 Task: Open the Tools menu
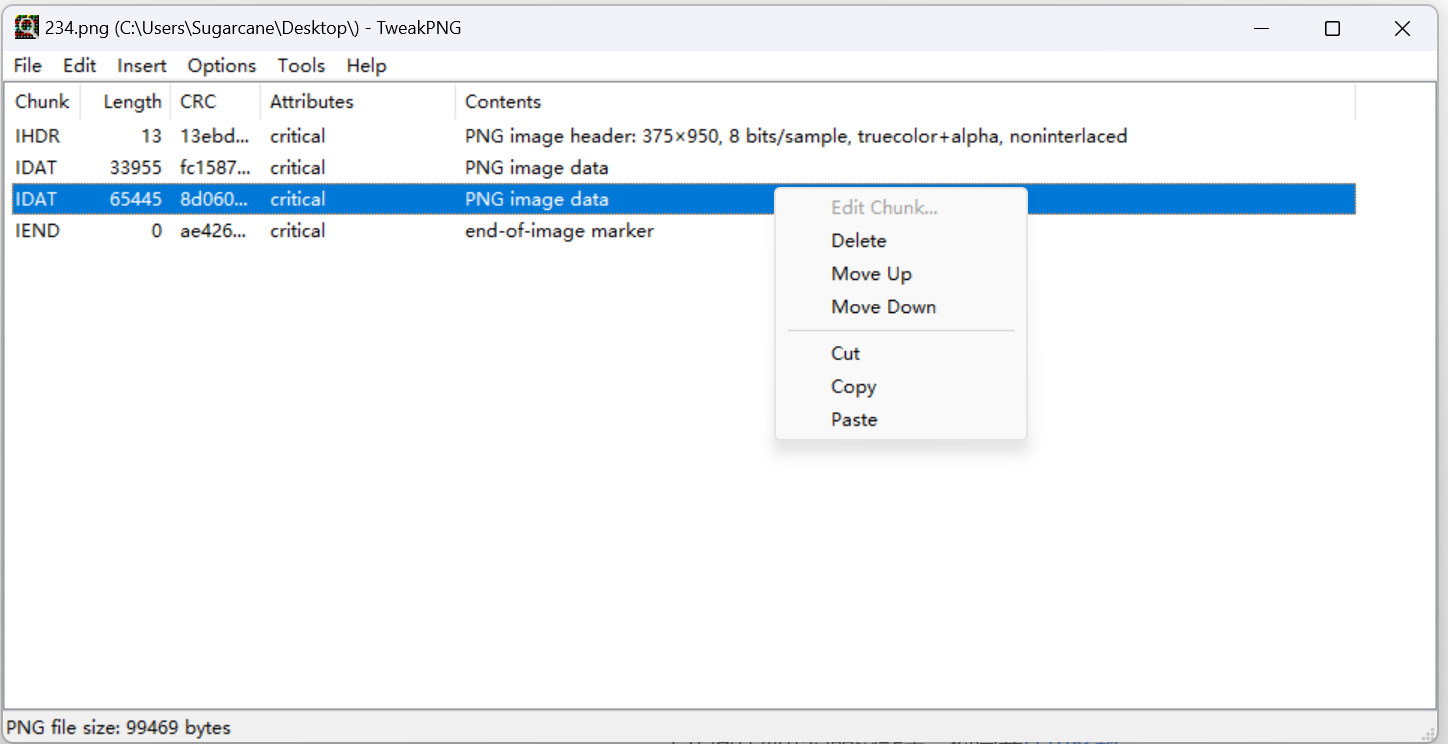[301, 66]
